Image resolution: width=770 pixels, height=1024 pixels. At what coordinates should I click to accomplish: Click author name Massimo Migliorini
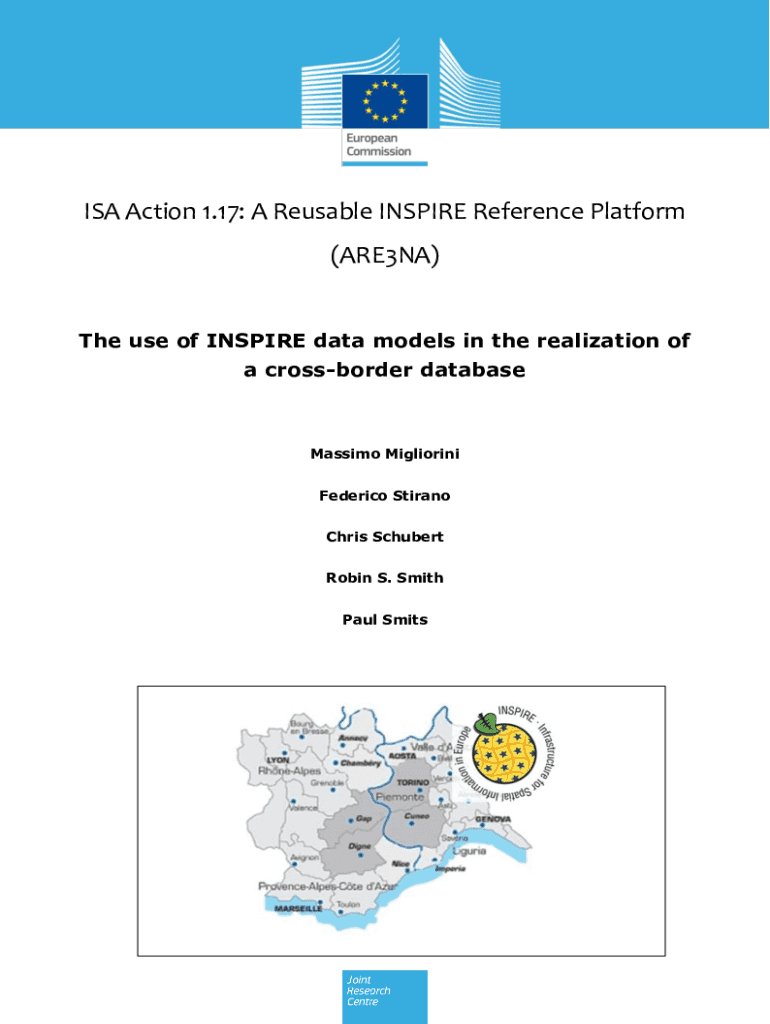pos(384,454)
